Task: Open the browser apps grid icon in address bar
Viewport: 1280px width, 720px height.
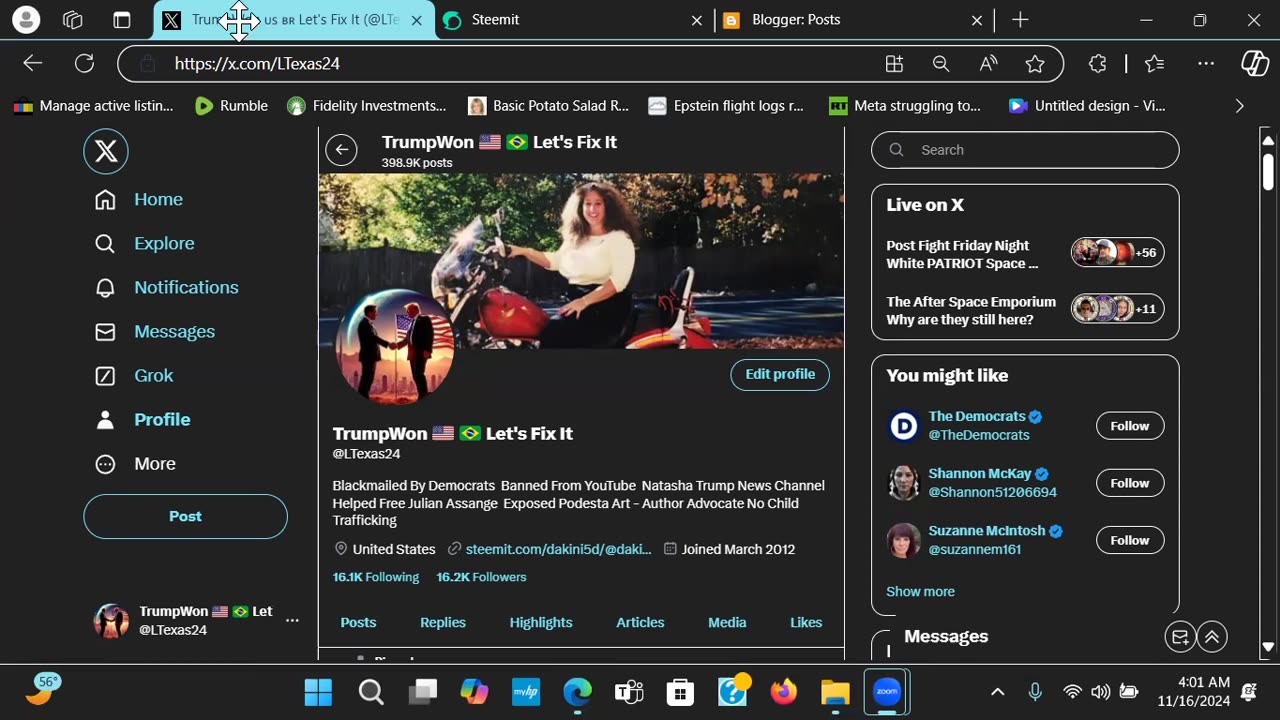Action: (894, 63)
